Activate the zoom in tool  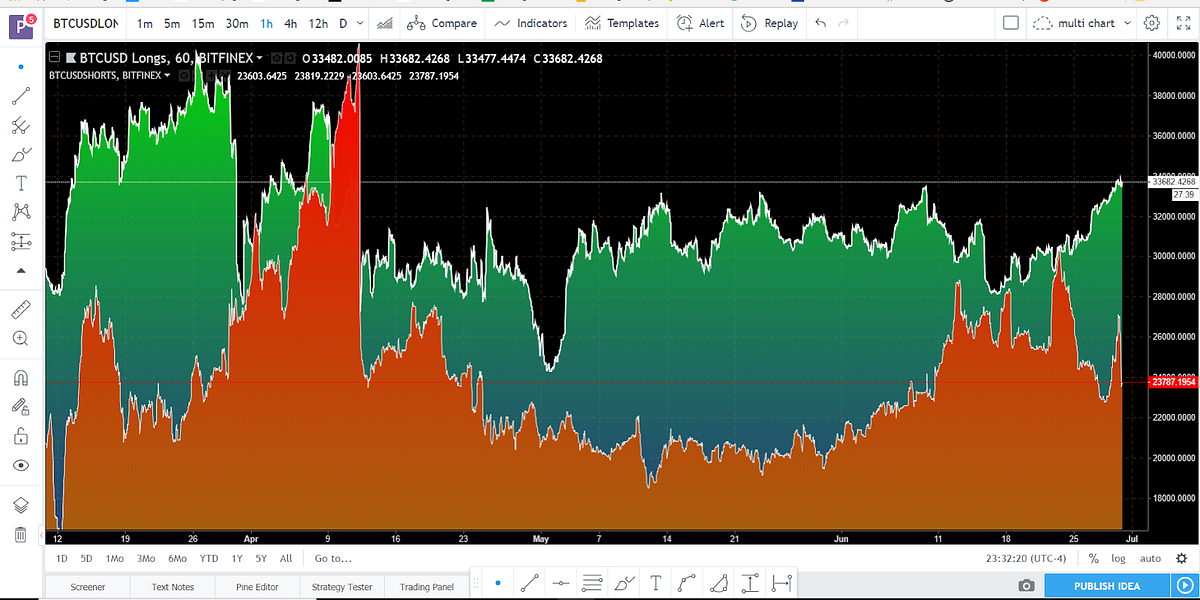click(x=21, y=338)
